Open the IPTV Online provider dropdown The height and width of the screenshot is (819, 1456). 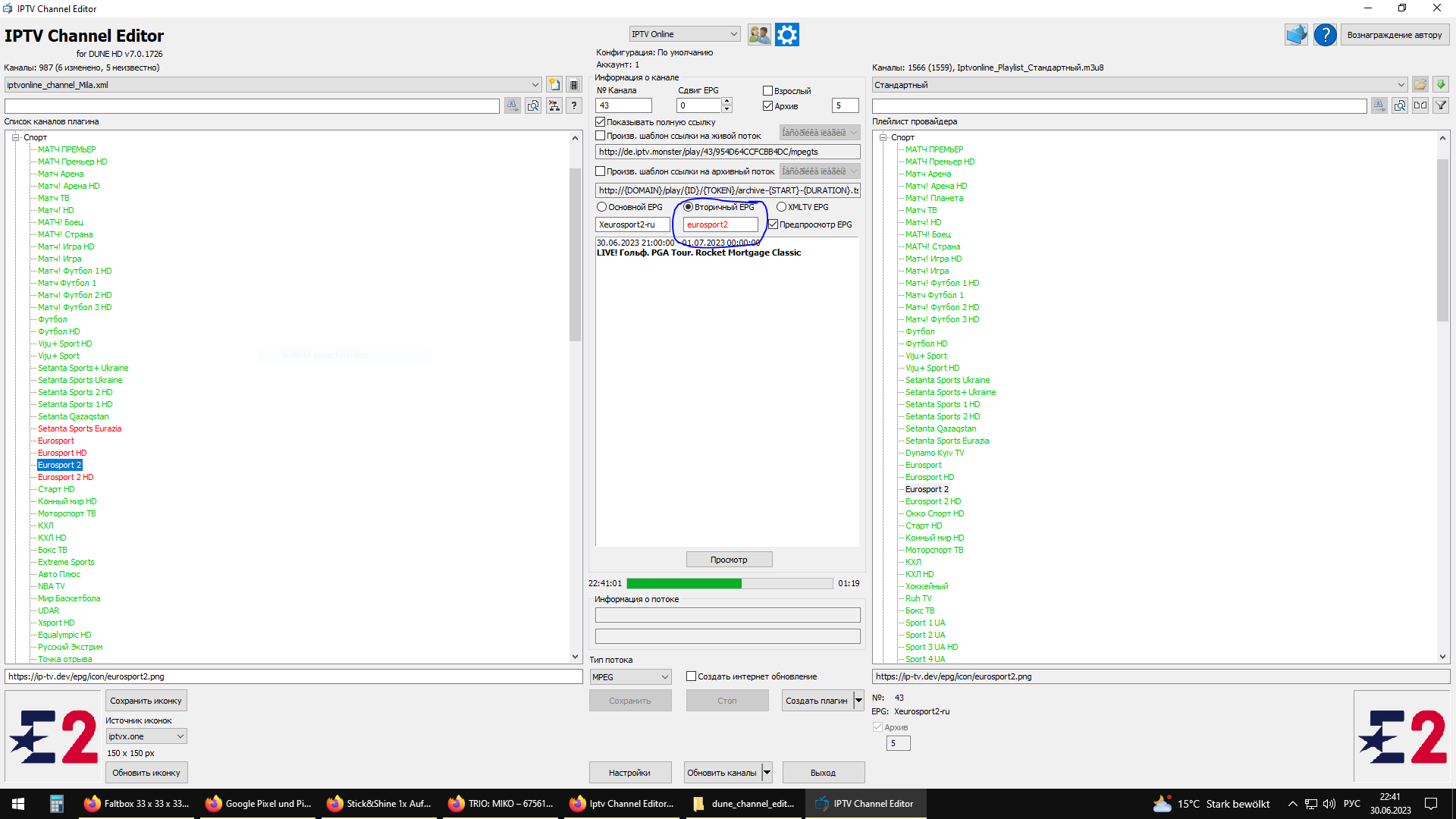pos(685,34)
